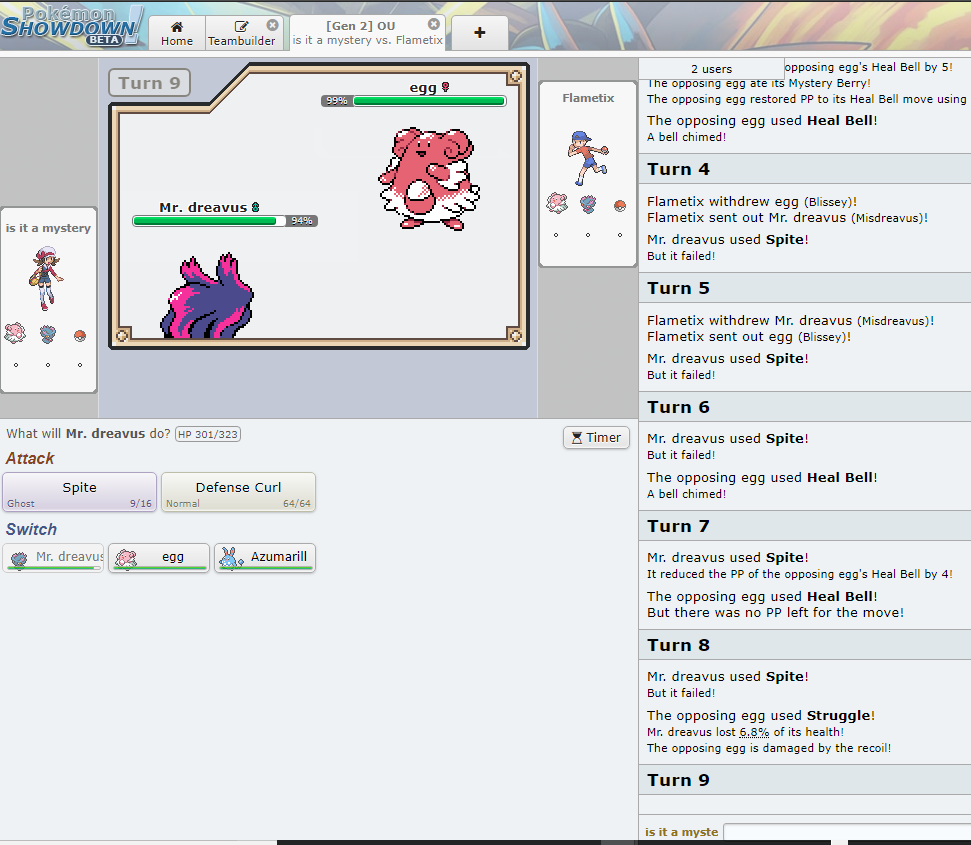Click Flametix's trainer avatar

588,158
